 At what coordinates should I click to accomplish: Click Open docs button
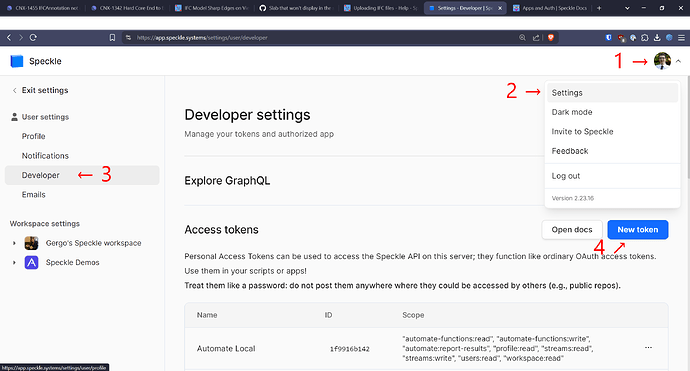tap(572, 230)
